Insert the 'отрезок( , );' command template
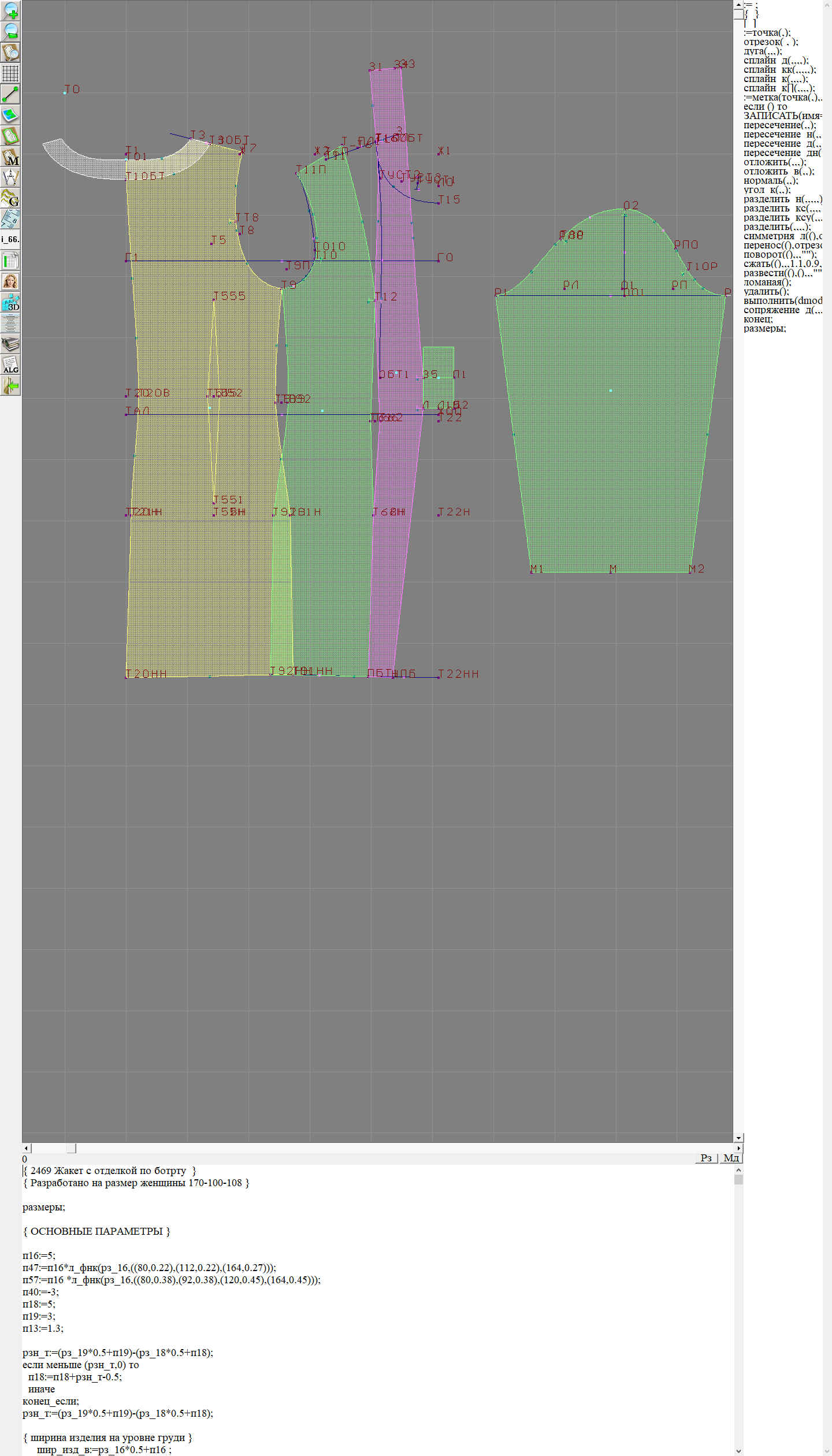The image size is (832, 1456). pos(771,42)
